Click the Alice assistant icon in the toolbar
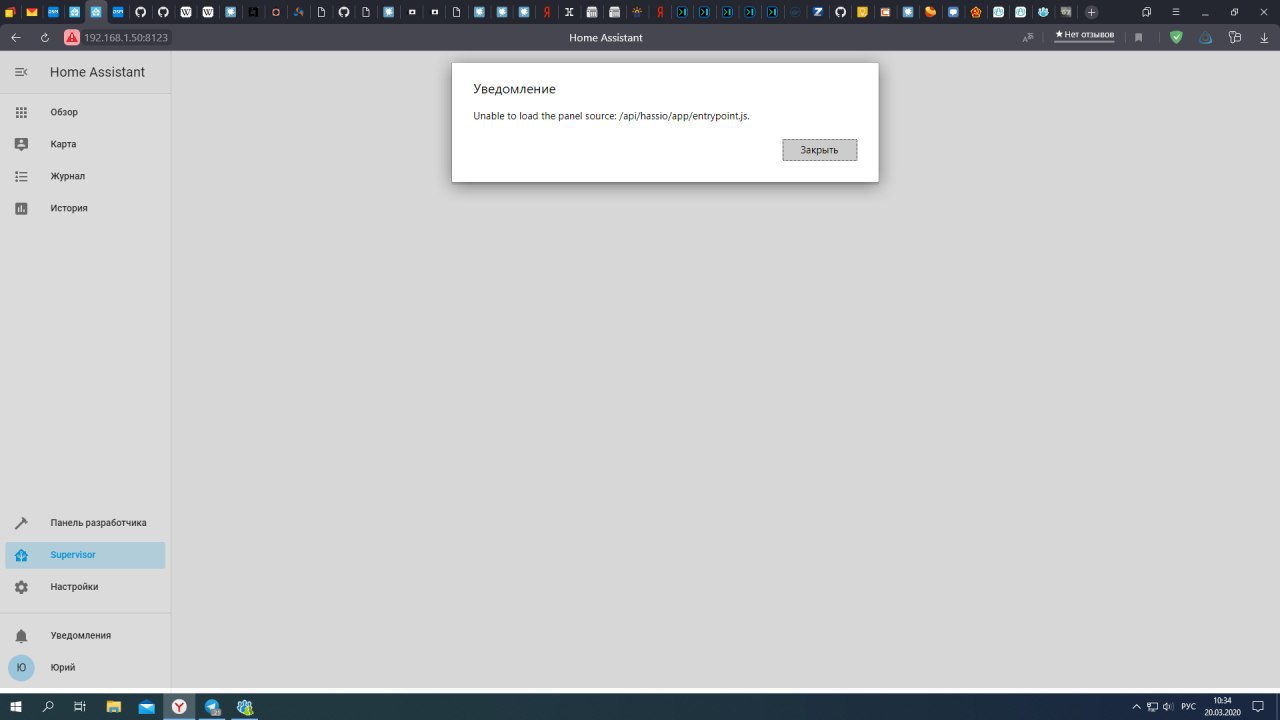The width and height of the screenshot is (1280, 720). (x=1206, y=37)
